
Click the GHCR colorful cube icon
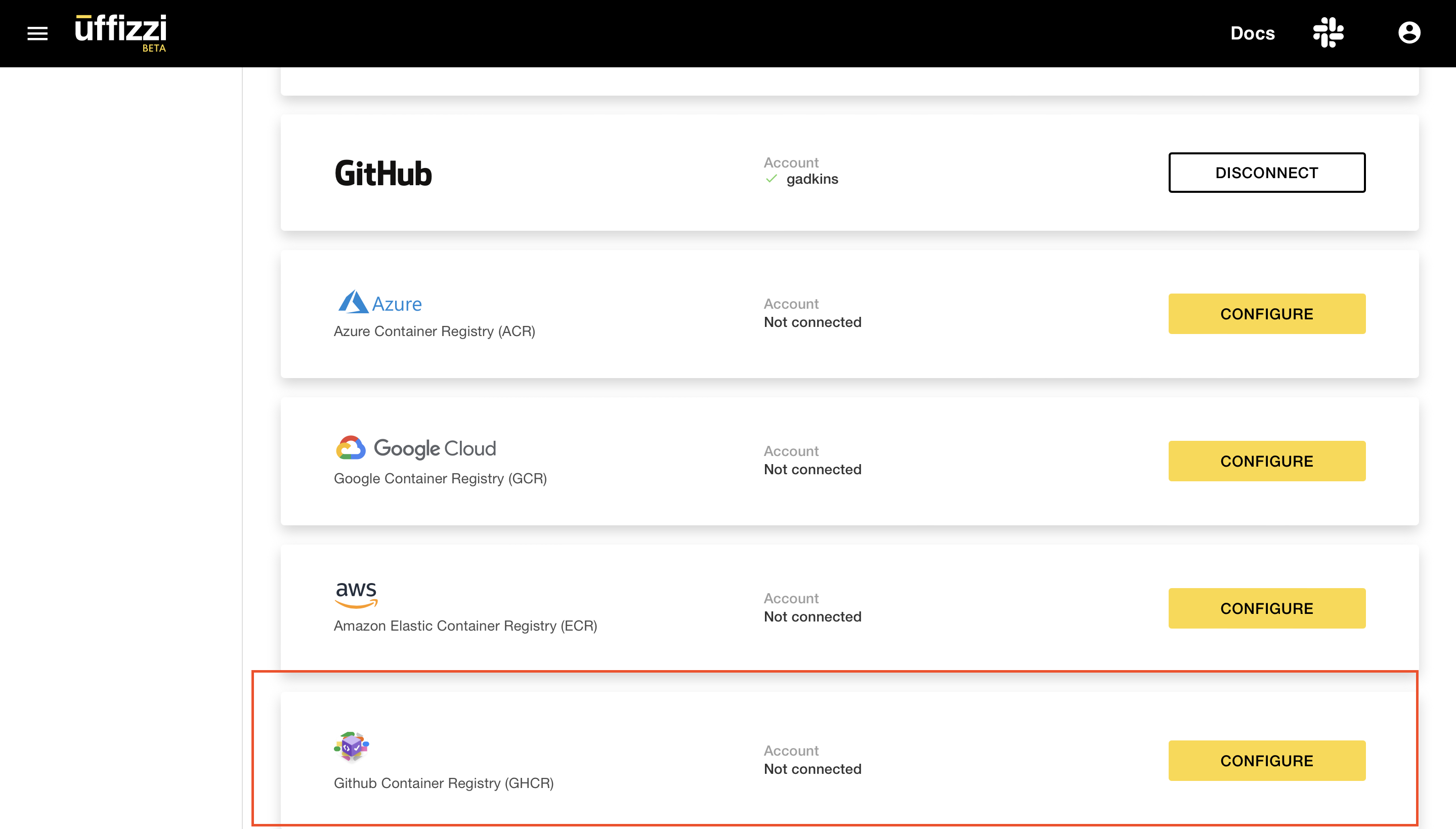click(352, 746)
